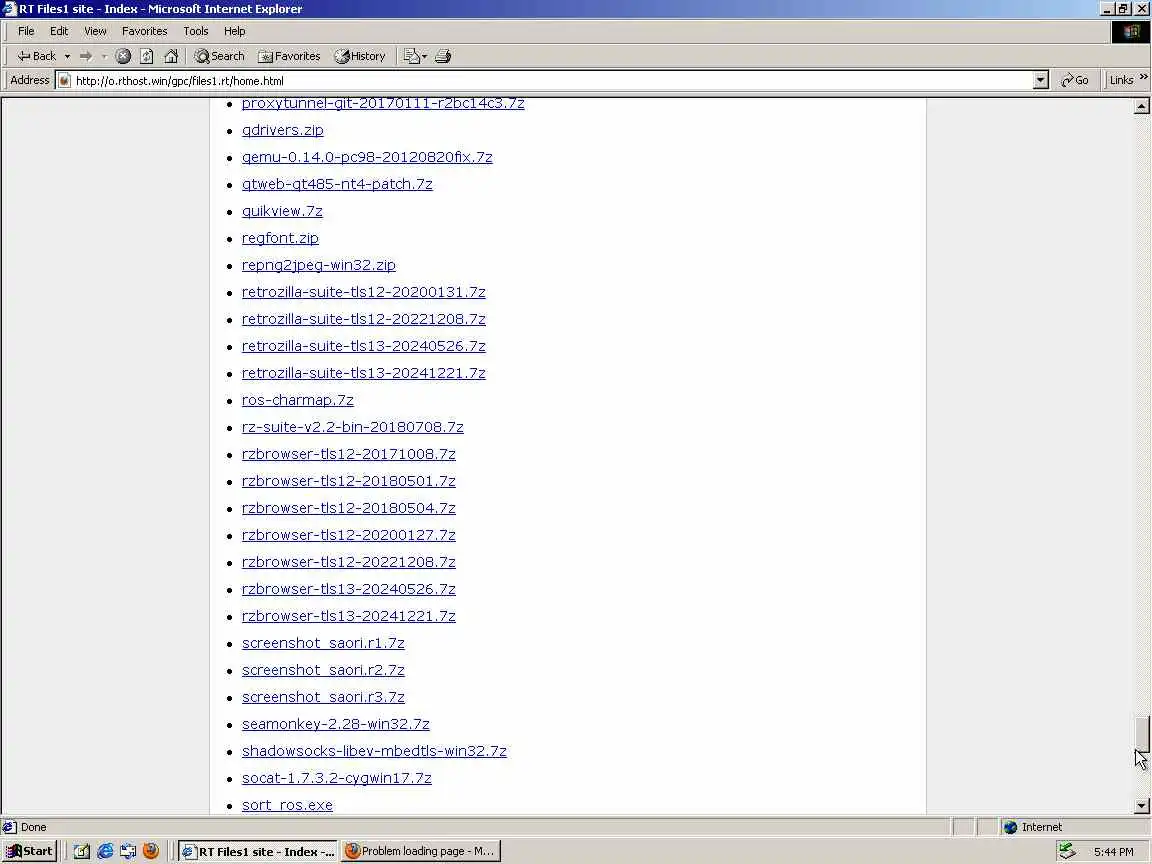The width and height of the screenshot is (1152, 864).
Task: Open the View menu
Action: [95, 31]
